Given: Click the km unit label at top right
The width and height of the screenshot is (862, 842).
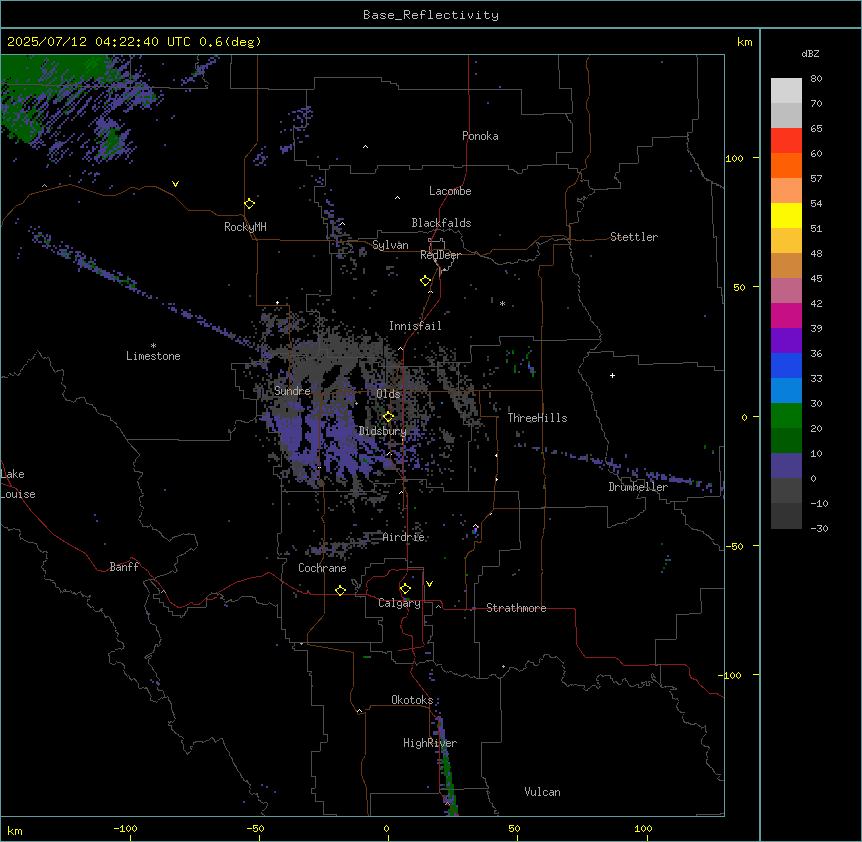Looking at the screenshot, I should (x=744, y=42).
